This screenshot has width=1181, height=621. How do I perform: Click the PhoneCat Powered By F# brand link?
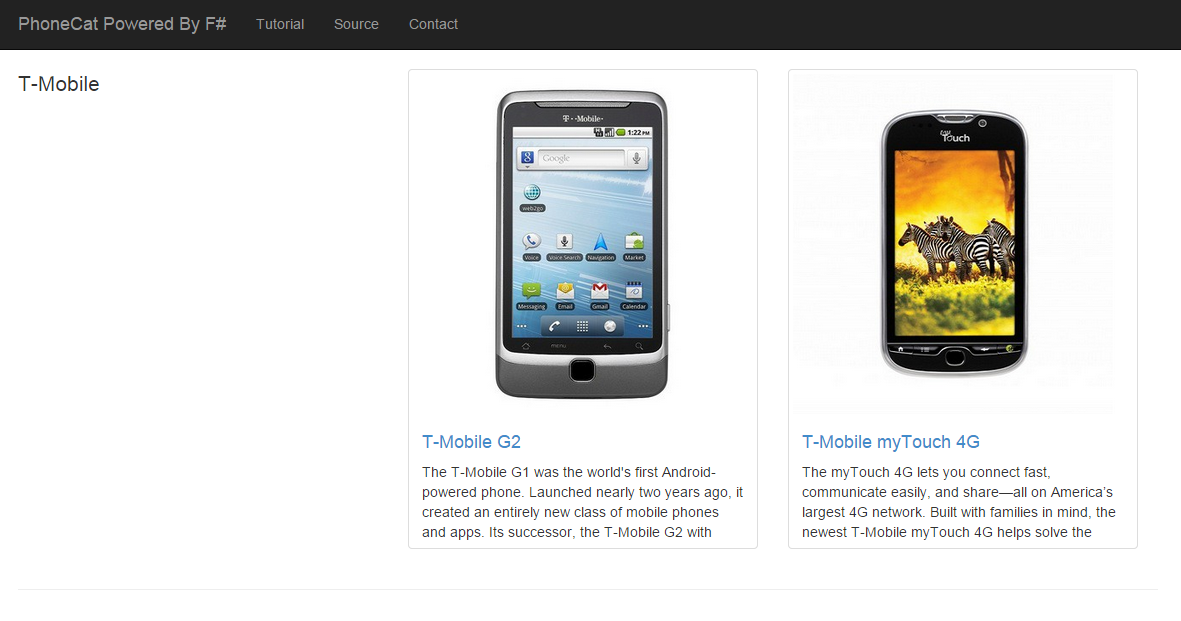(x=122, y=24)
